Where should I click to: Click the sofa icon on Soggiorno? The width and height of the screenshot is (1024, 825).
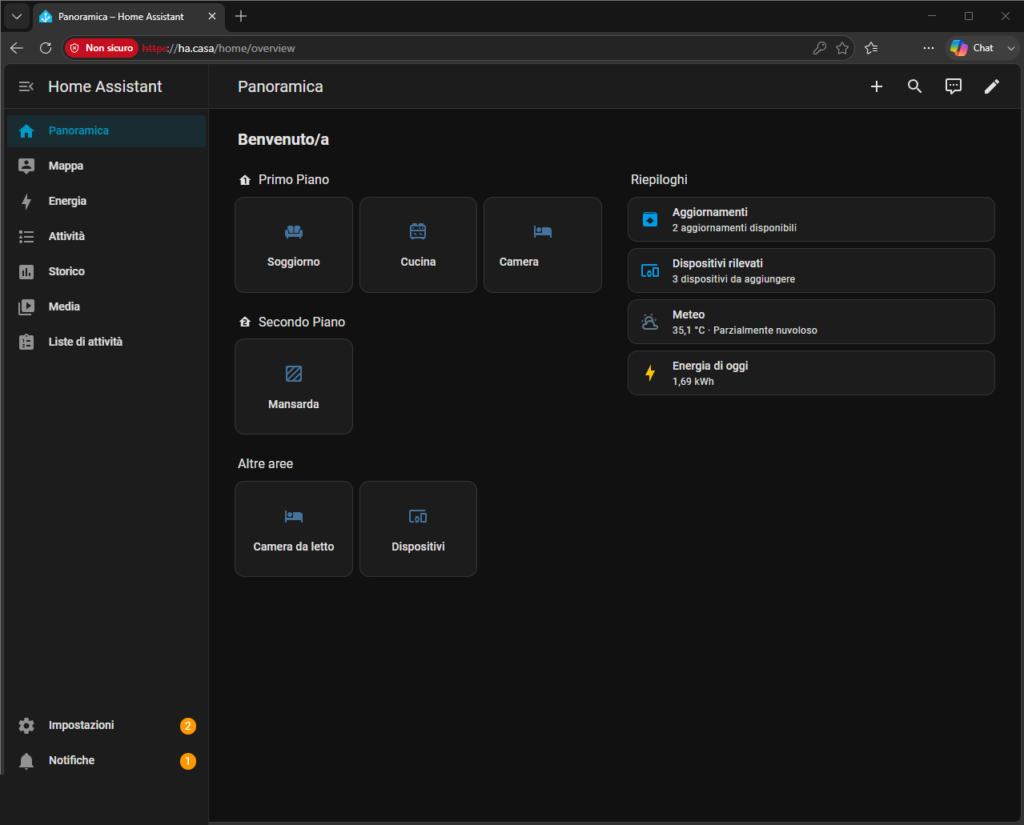coord(294,232)
